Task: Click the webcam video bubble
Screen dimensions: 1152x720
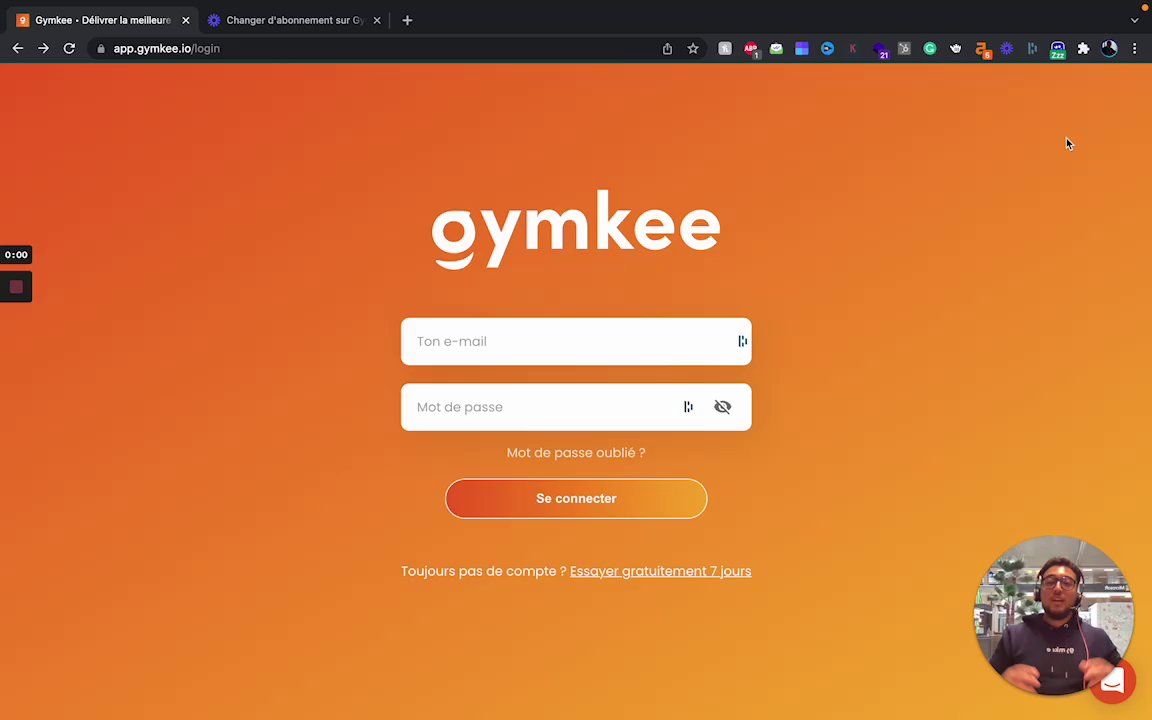Action: 1054,616
